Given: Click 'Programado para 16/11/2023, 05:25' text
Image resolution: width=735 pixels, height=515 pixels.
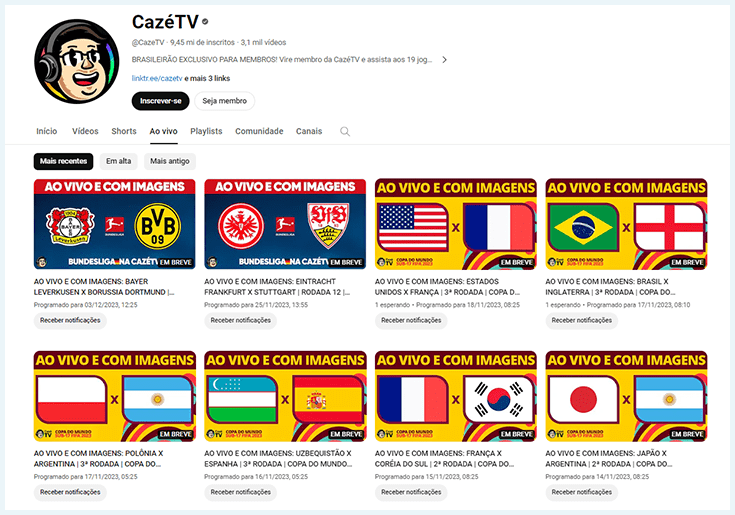Looking at the screenshot, I should point(256,477).
